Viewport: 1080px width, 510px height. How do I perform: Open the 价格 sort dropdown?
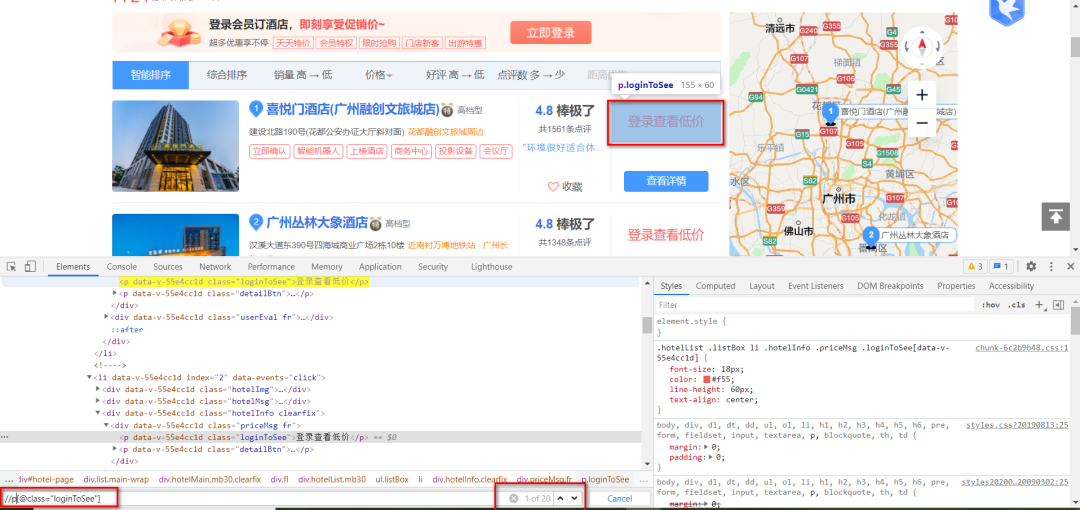tap(379, 75)
